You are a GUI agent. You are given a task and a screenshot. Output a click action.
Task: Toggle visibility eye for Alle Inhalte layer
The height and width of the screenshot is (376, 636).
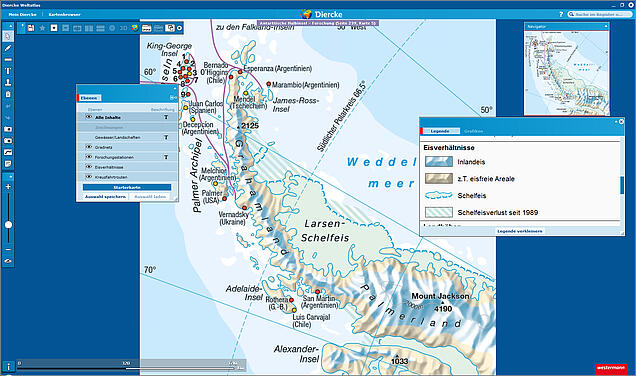click(x=89, y=117)
